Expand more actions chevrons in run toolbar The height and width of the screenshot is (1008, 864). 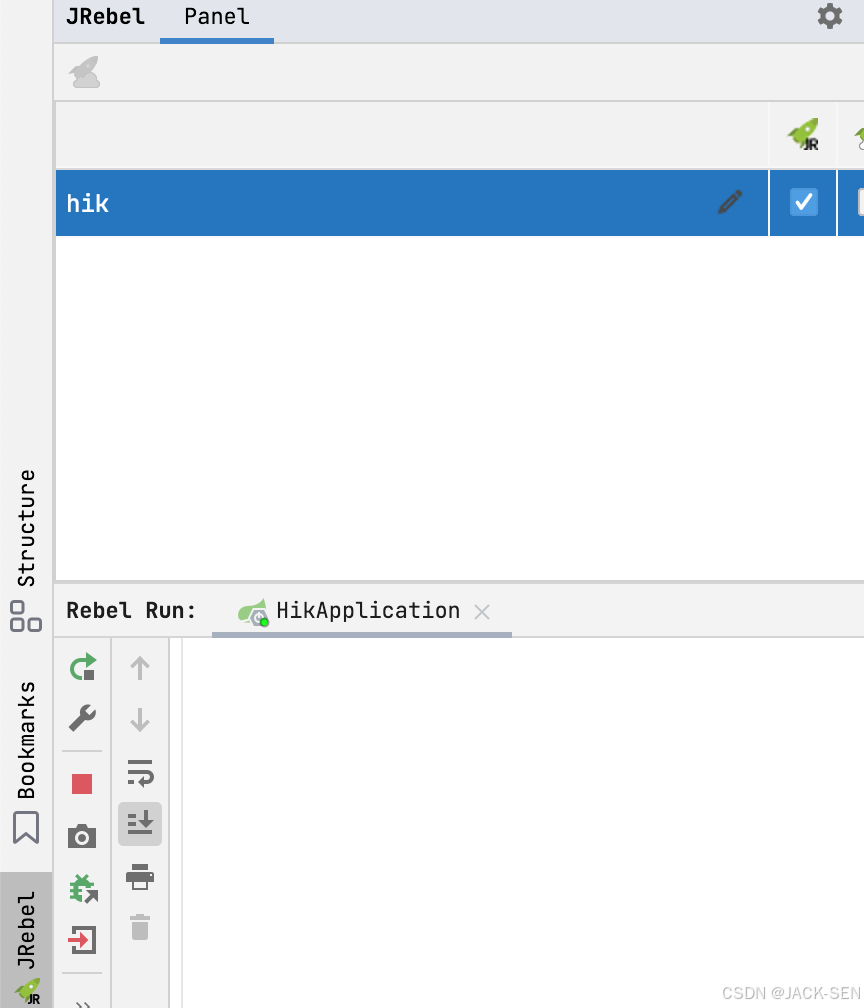(x=82, y=1003)
